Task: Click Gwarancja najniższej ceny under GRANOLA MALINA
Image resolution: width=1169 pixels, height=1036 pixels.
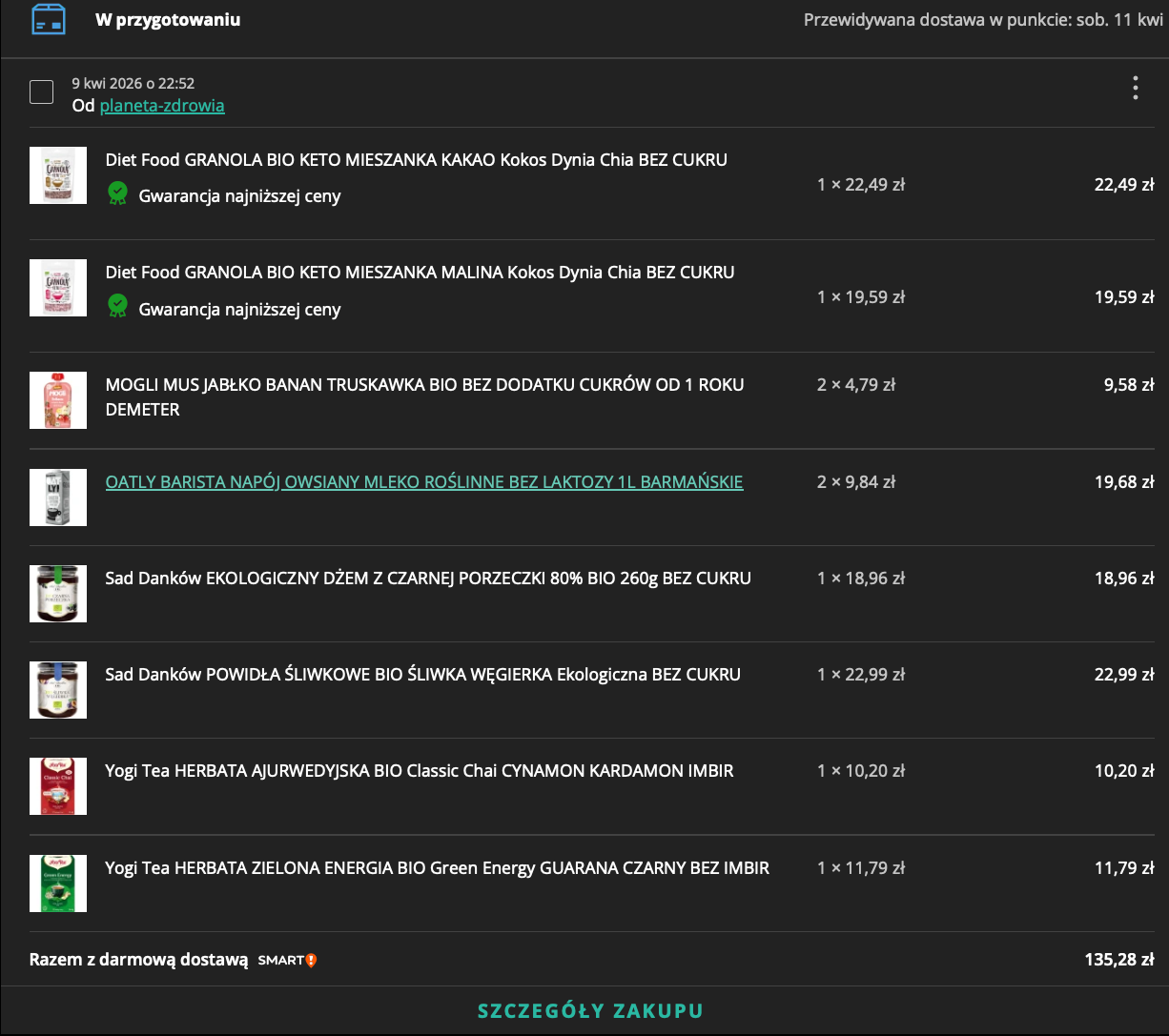Action: [239, 310]
